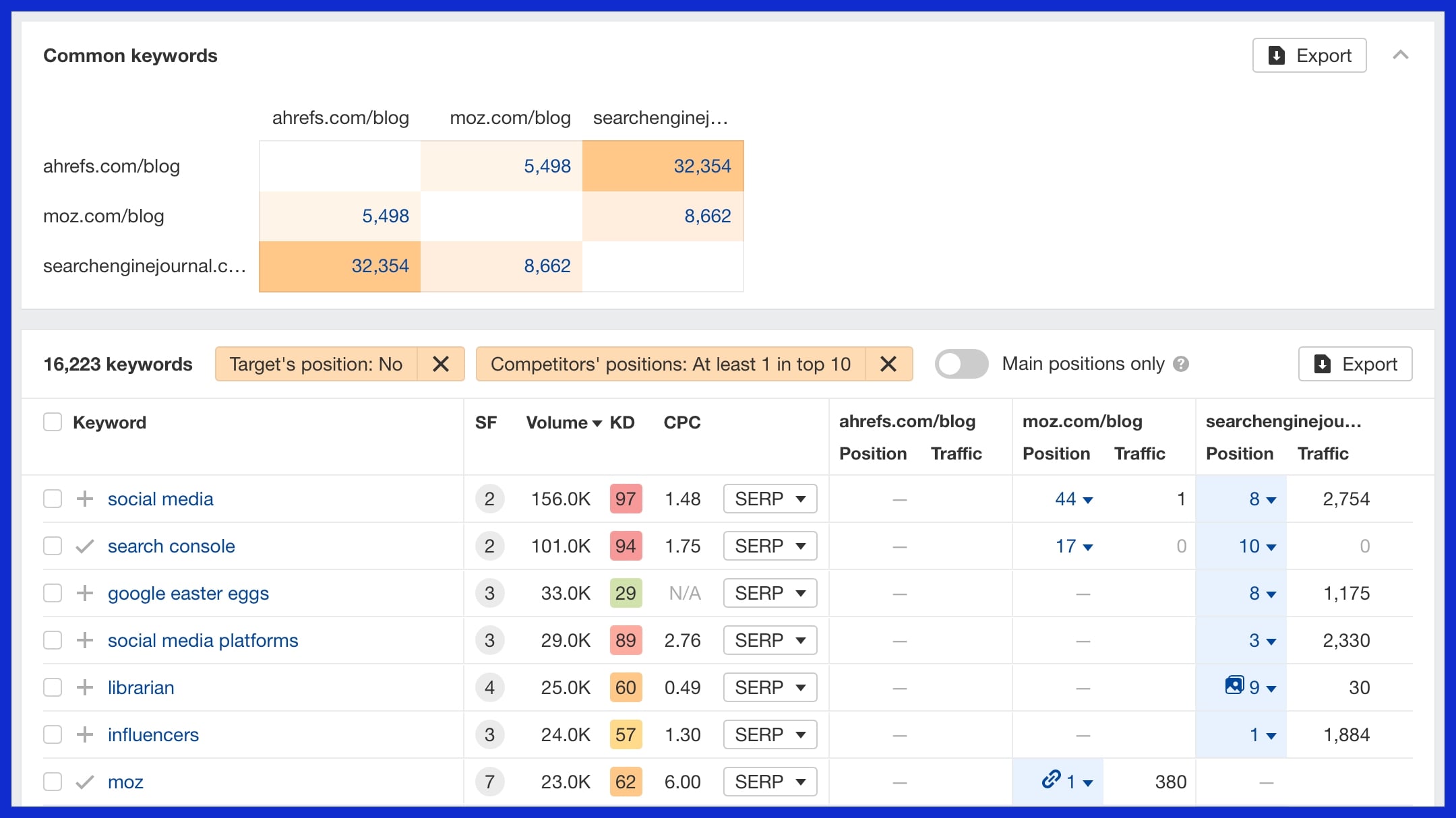Click the sitelinks icon in moz row

[1051, 780]
